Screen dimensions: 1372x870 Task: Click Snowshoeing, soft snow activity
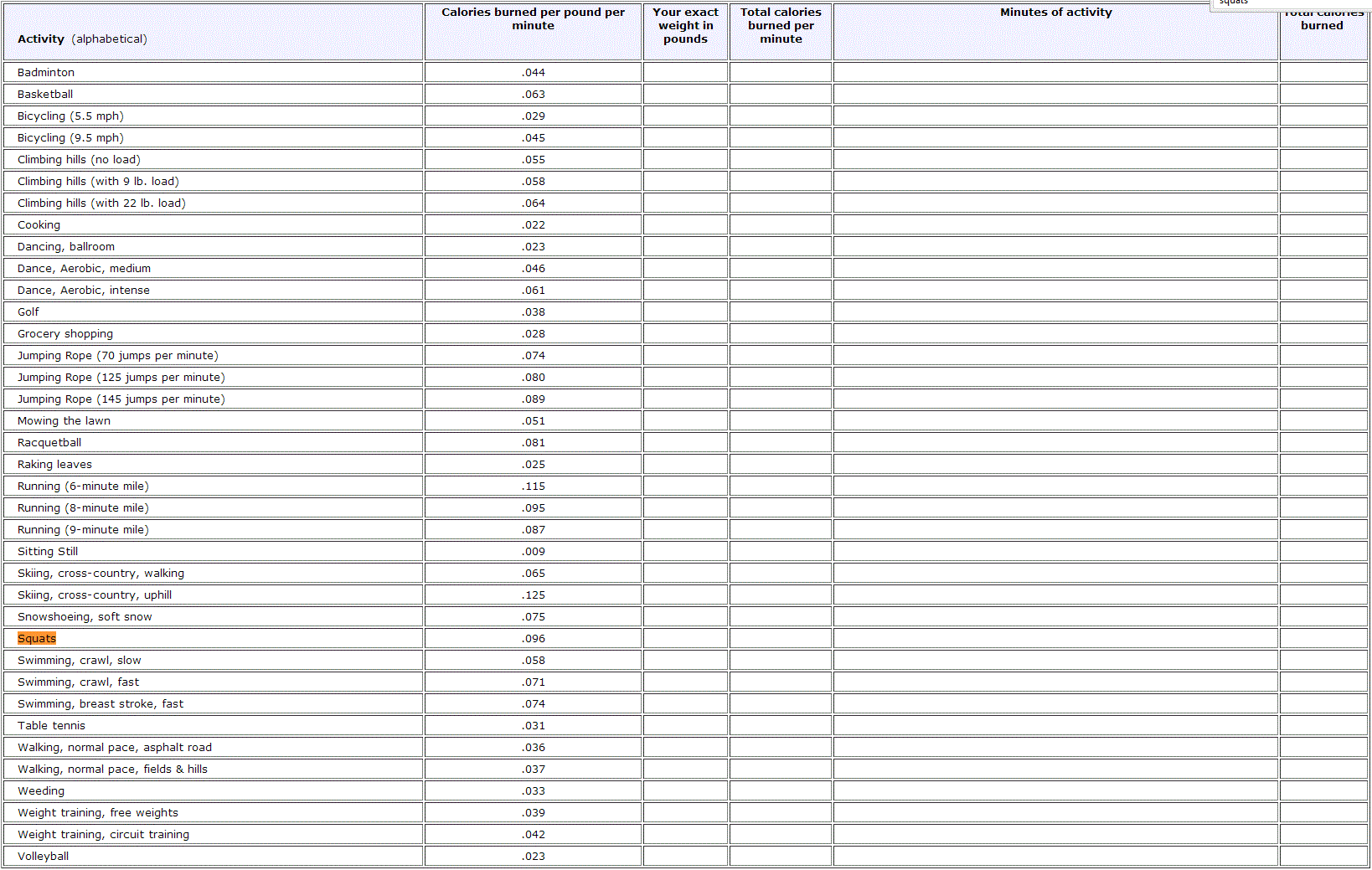click(x=85, y=616)
